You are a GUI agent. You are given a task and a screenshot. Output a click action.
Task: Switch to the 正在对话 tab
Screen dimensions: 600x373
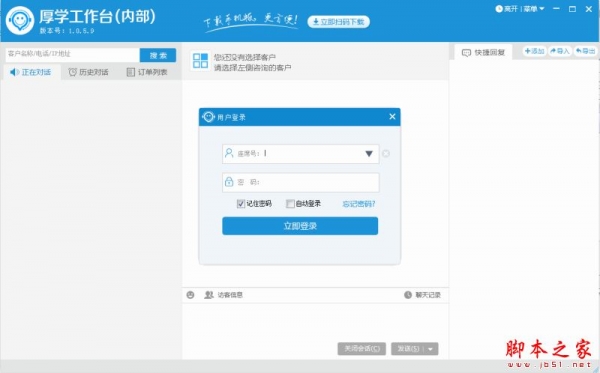(x=31, y=72)
